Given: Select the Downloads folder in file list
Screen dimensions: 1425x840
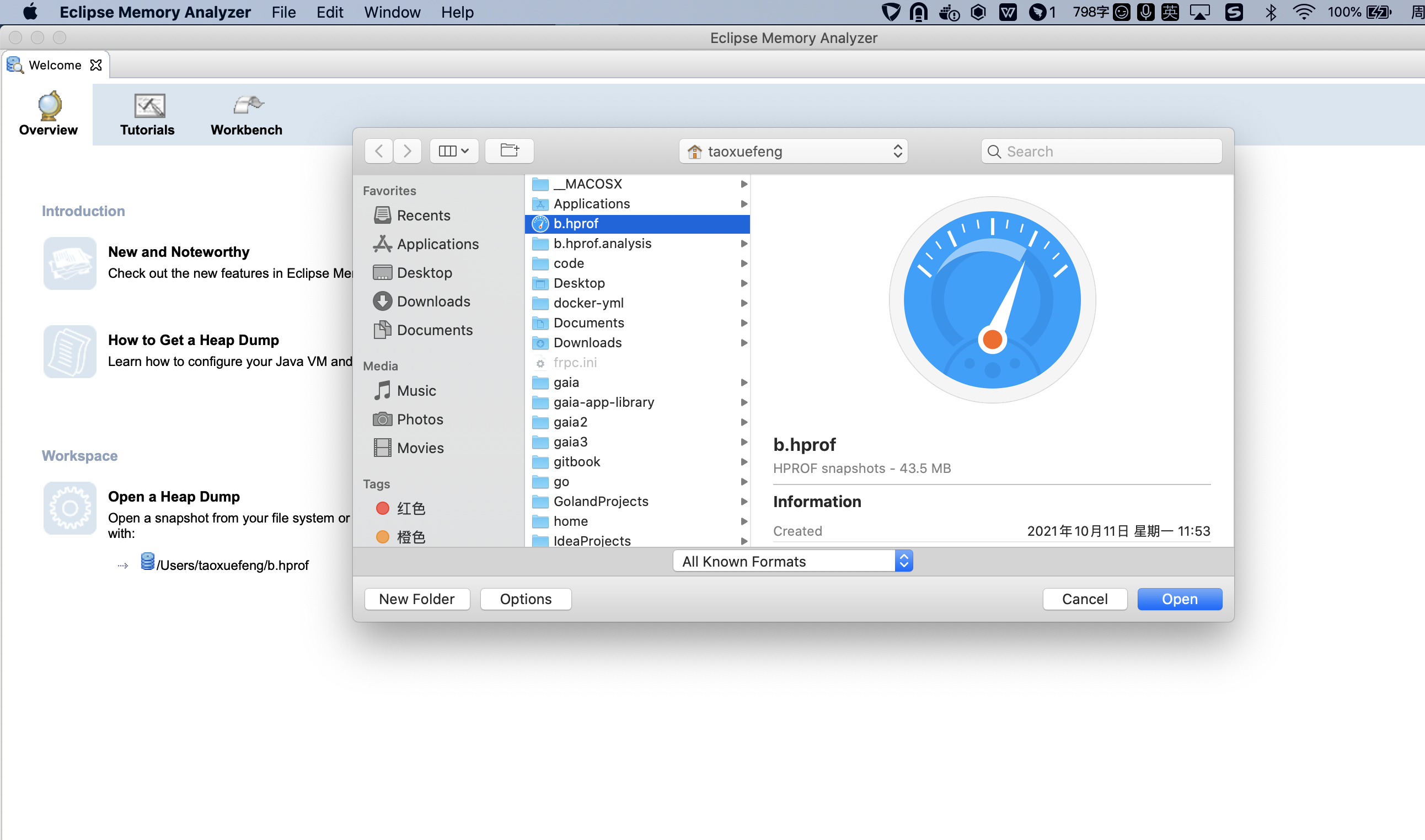Looking at the screenshot, I should click(x=637, y=342).
